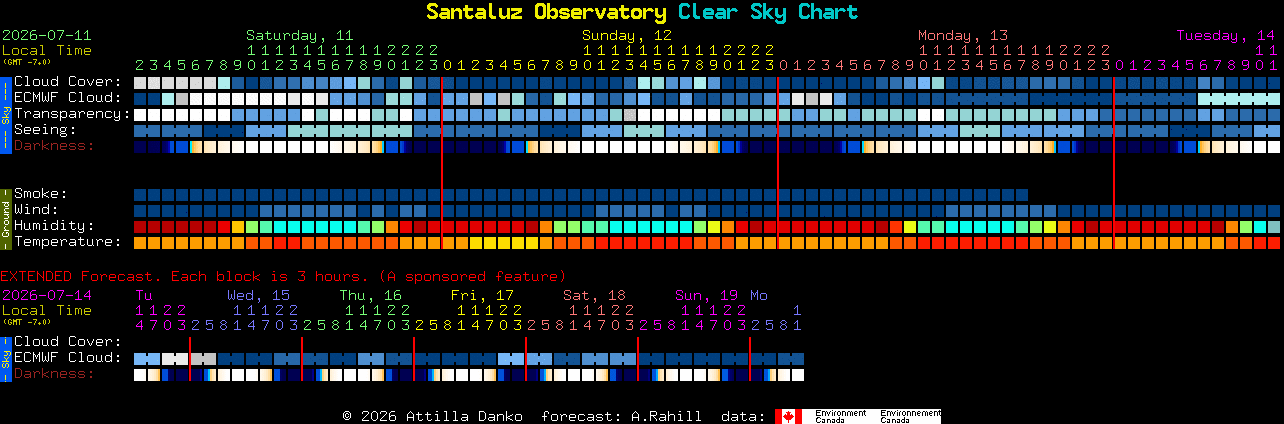Click first block in the Seeing row
Viewport: 1284px width, 424px height.
140,130
